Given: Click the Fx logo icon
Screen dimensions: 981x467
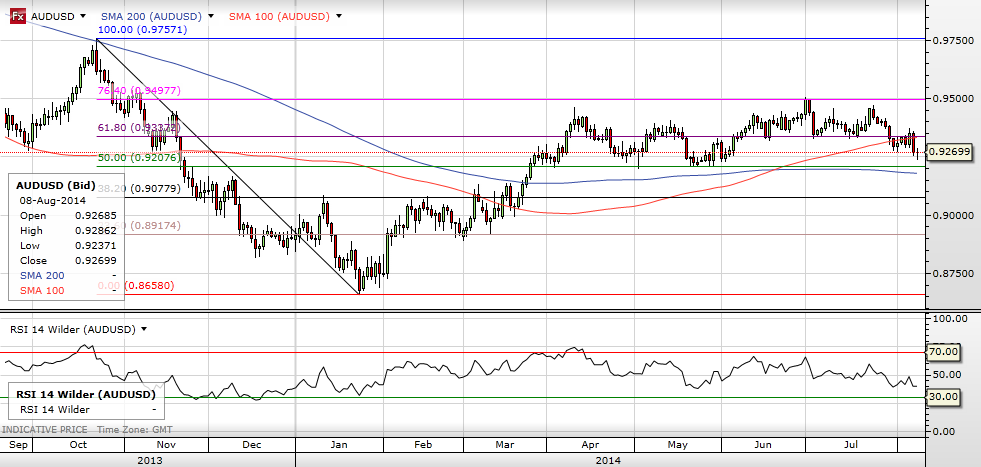Looking at the screenshot, I should [17, 17].
